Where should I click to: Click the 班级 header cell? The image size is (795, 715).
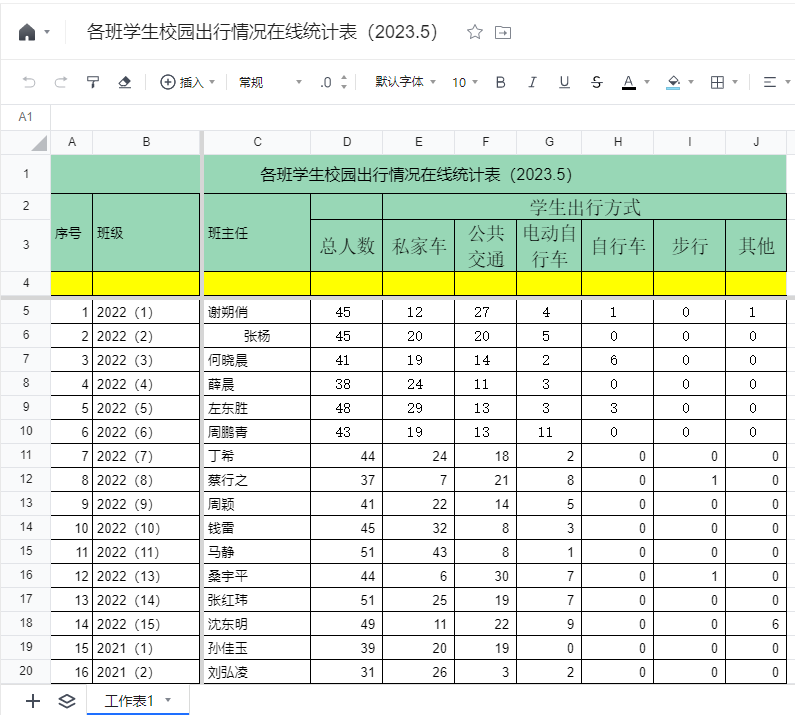tap(146, 233)
